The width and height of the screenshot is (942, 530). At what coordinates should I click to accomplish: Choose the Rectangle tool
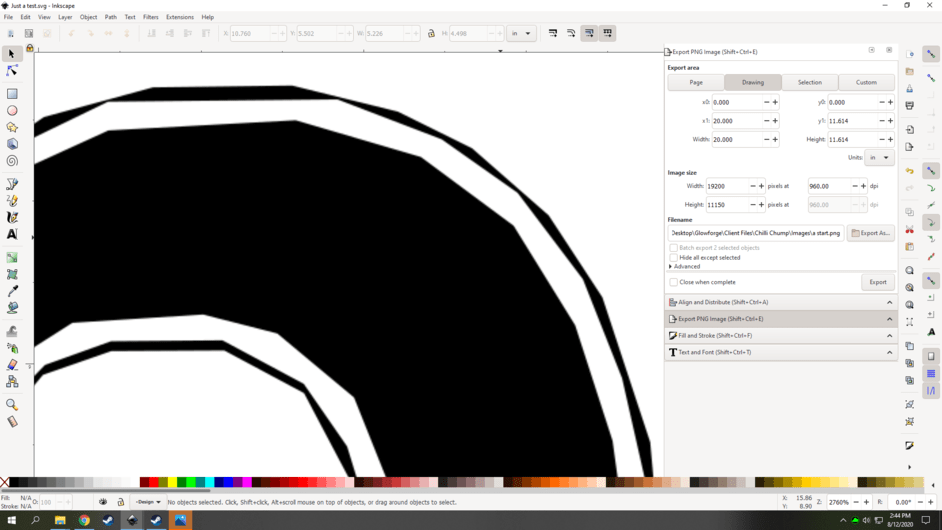[x=12, y=94]
